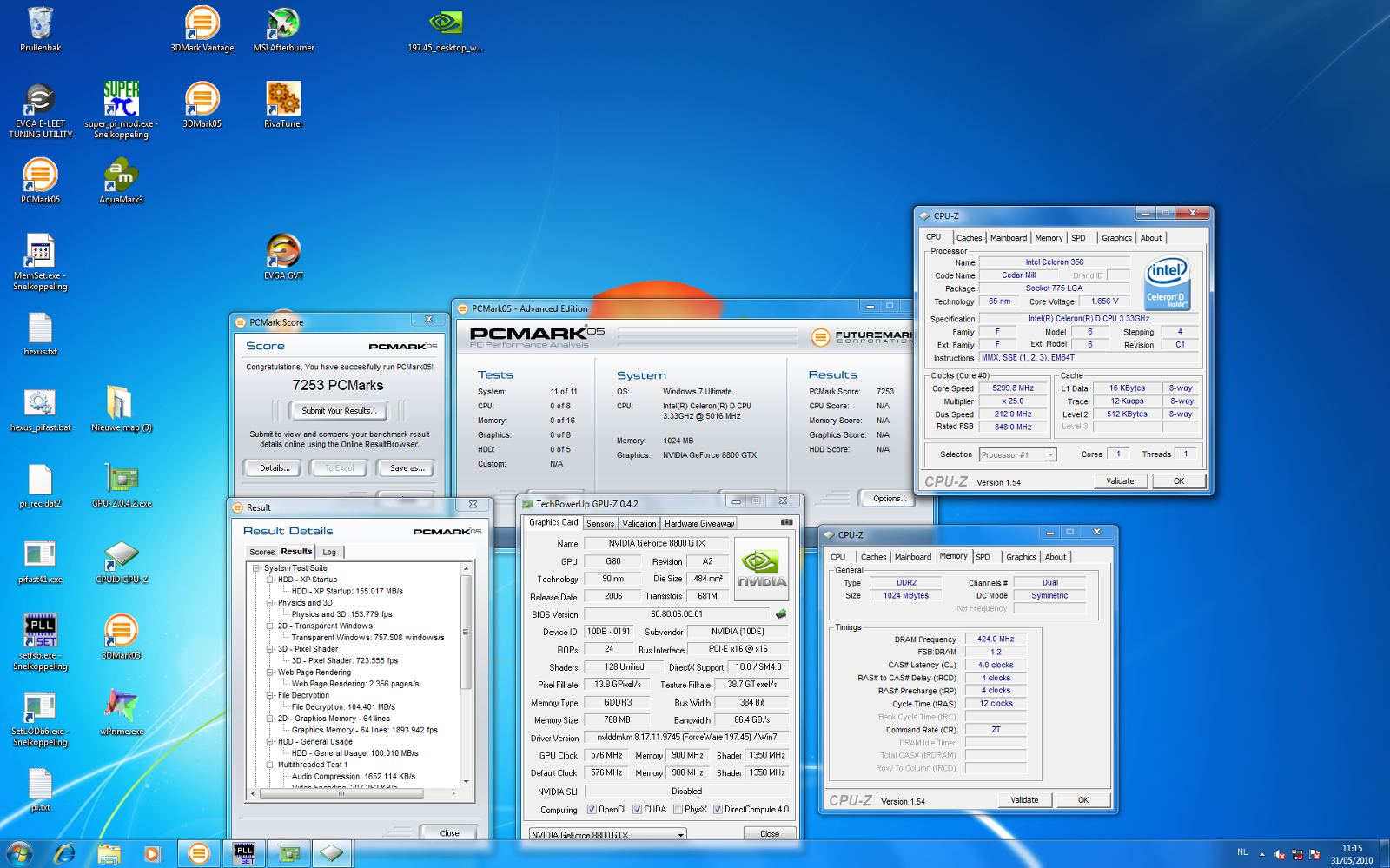Image resolution: width=1390 pixels, height=868 pixels.
Task: Collapse the Web Page Rendering node
Action: [270, 673]
